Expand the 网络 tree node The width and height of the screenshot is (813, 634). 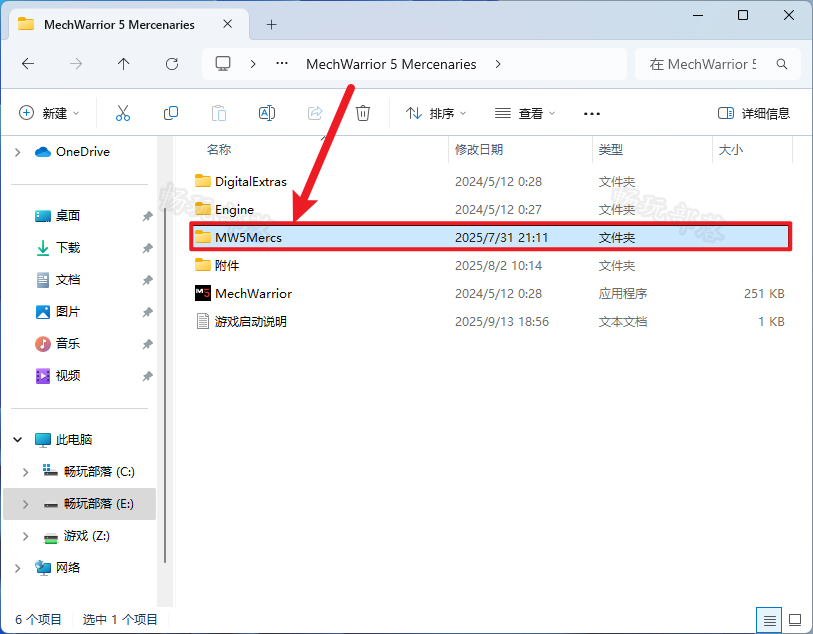pos(18,568)
